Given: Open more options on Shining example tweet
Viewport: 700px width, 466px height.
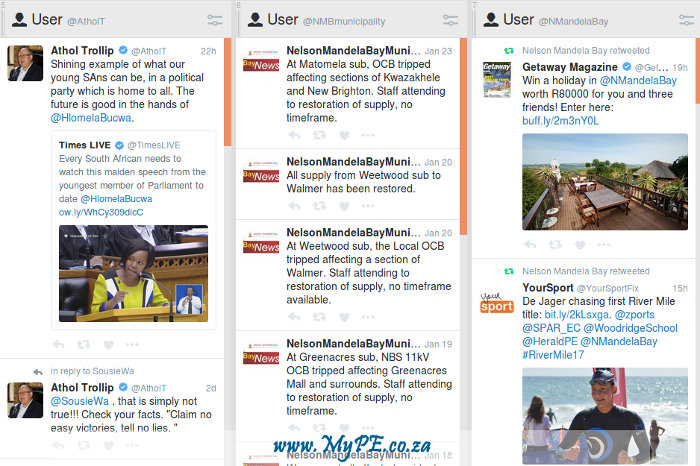Looking at the screenshot, I should point(132,345).
